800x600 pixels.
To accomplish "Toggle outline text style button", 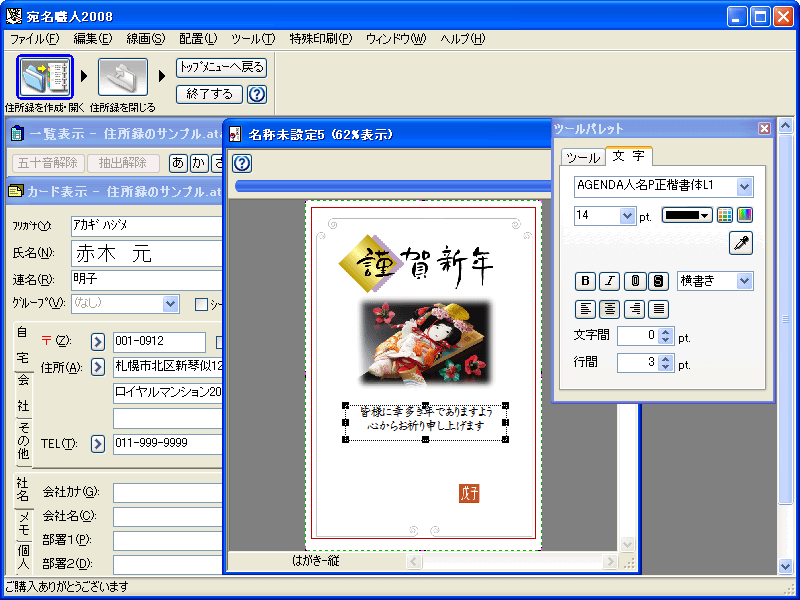I will coord(635,281).
